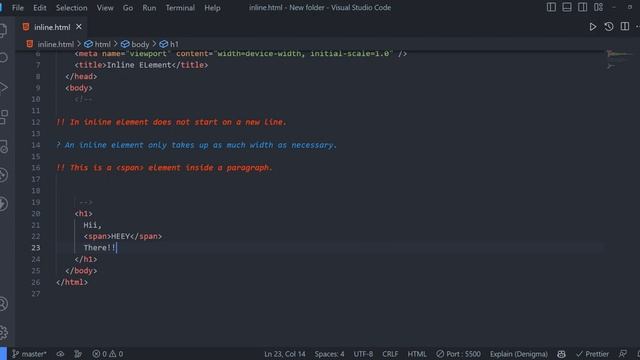640x360 pixels.
Task: Click Port : 5500 Live Server button
Action: tap(458, 354)
